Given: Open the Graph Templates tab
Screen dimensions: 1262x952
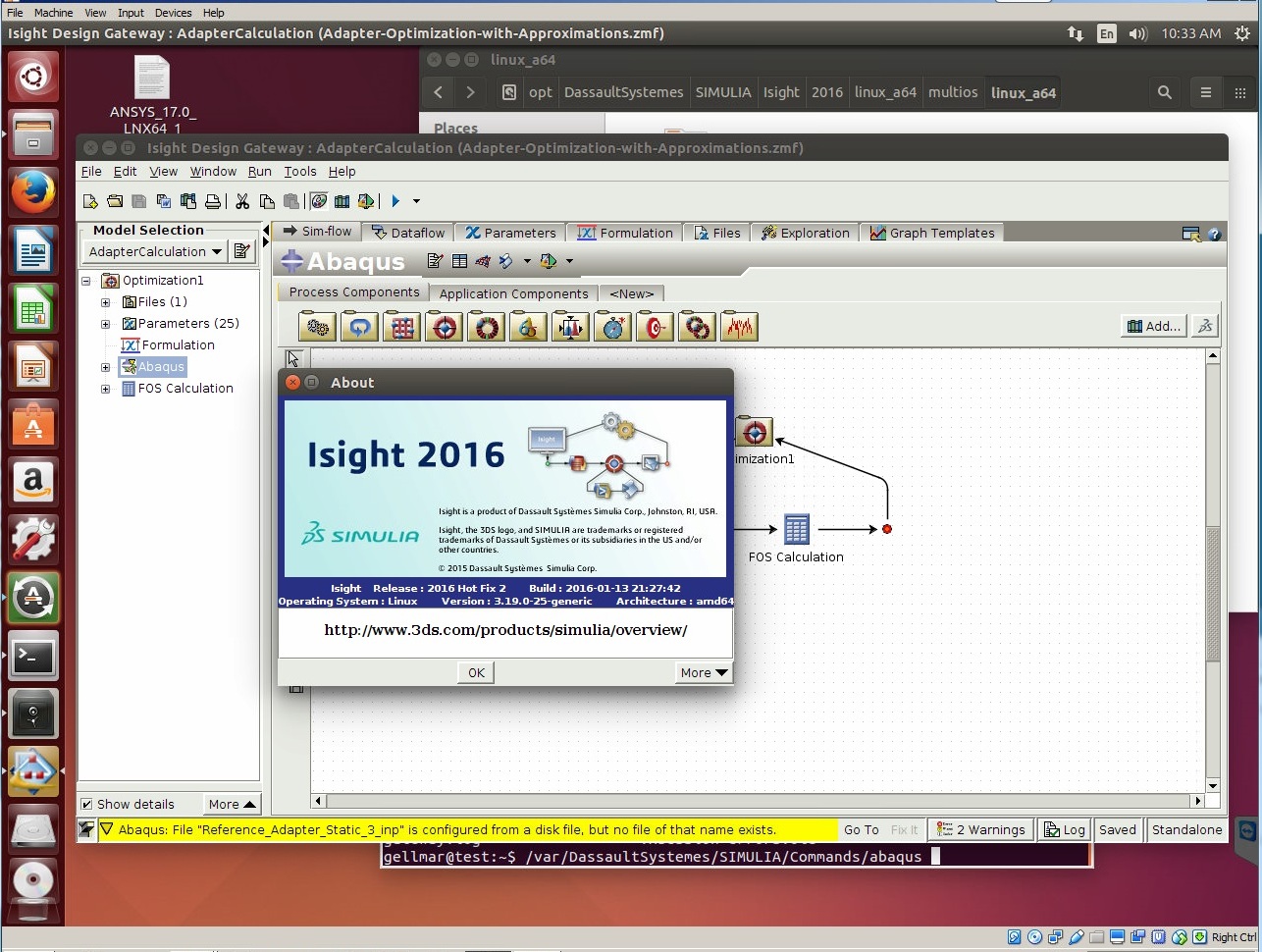Looking at the screenshot, I should point(932,233).
